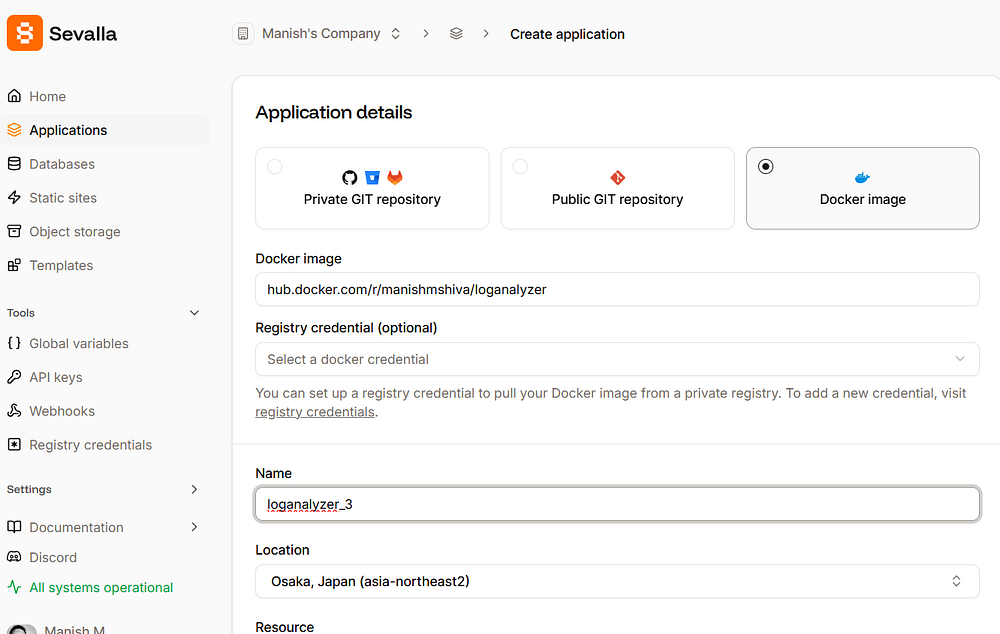This screenshot has width=1000, height=634.
Task: Open Object storage
Action: 74,231
